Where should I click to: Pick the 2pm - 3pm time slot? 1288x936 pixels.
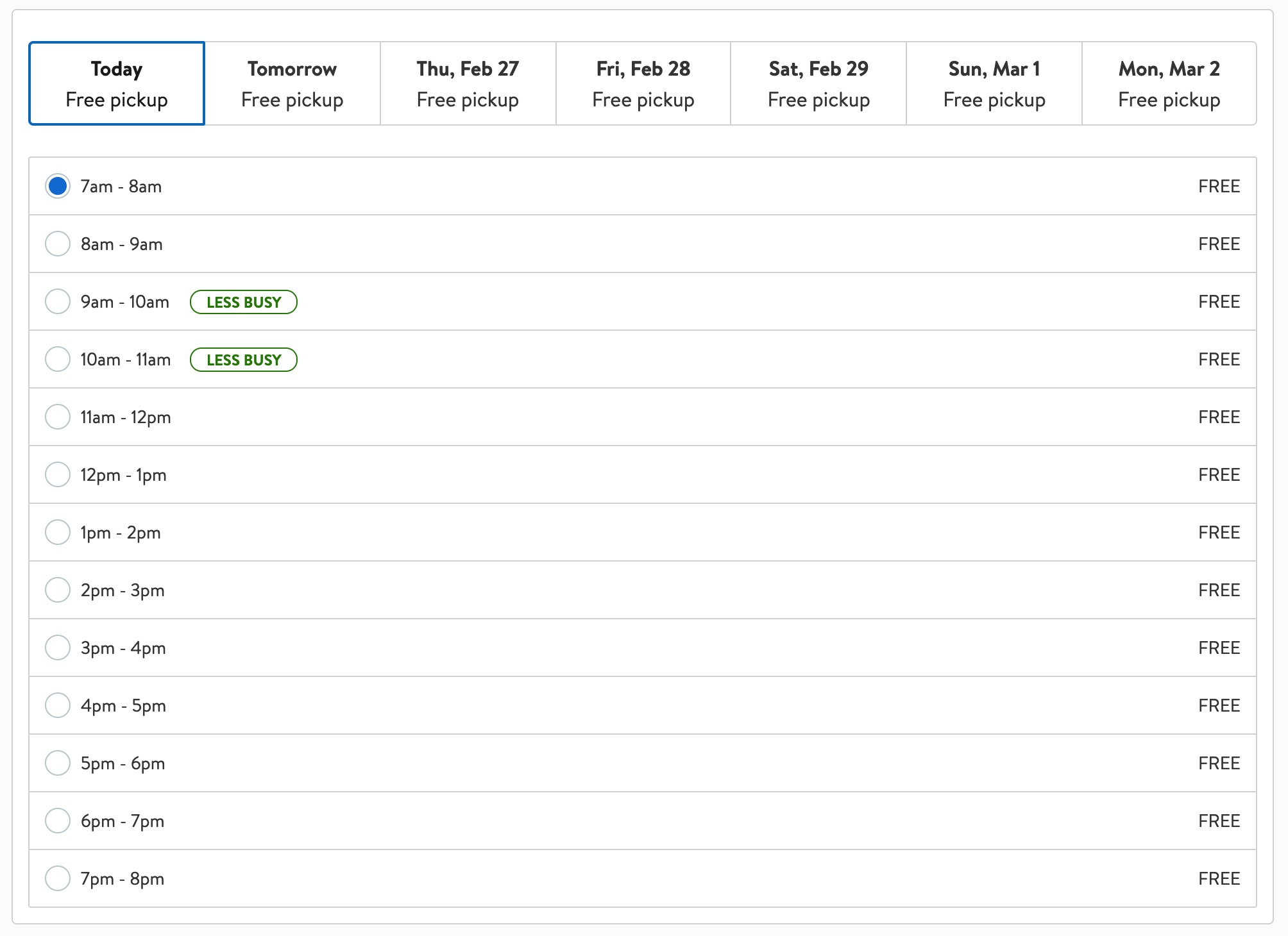(58, 590)
